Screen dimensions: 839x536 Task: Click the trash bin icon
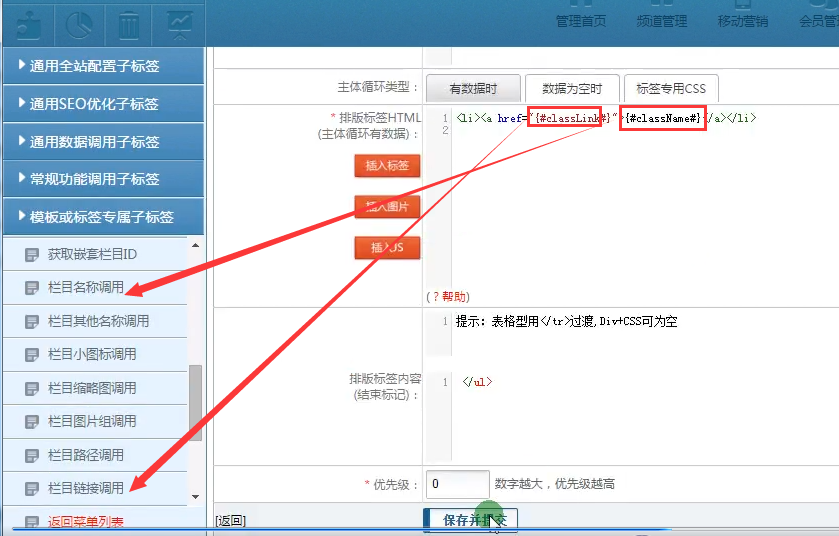click(129, 21)
